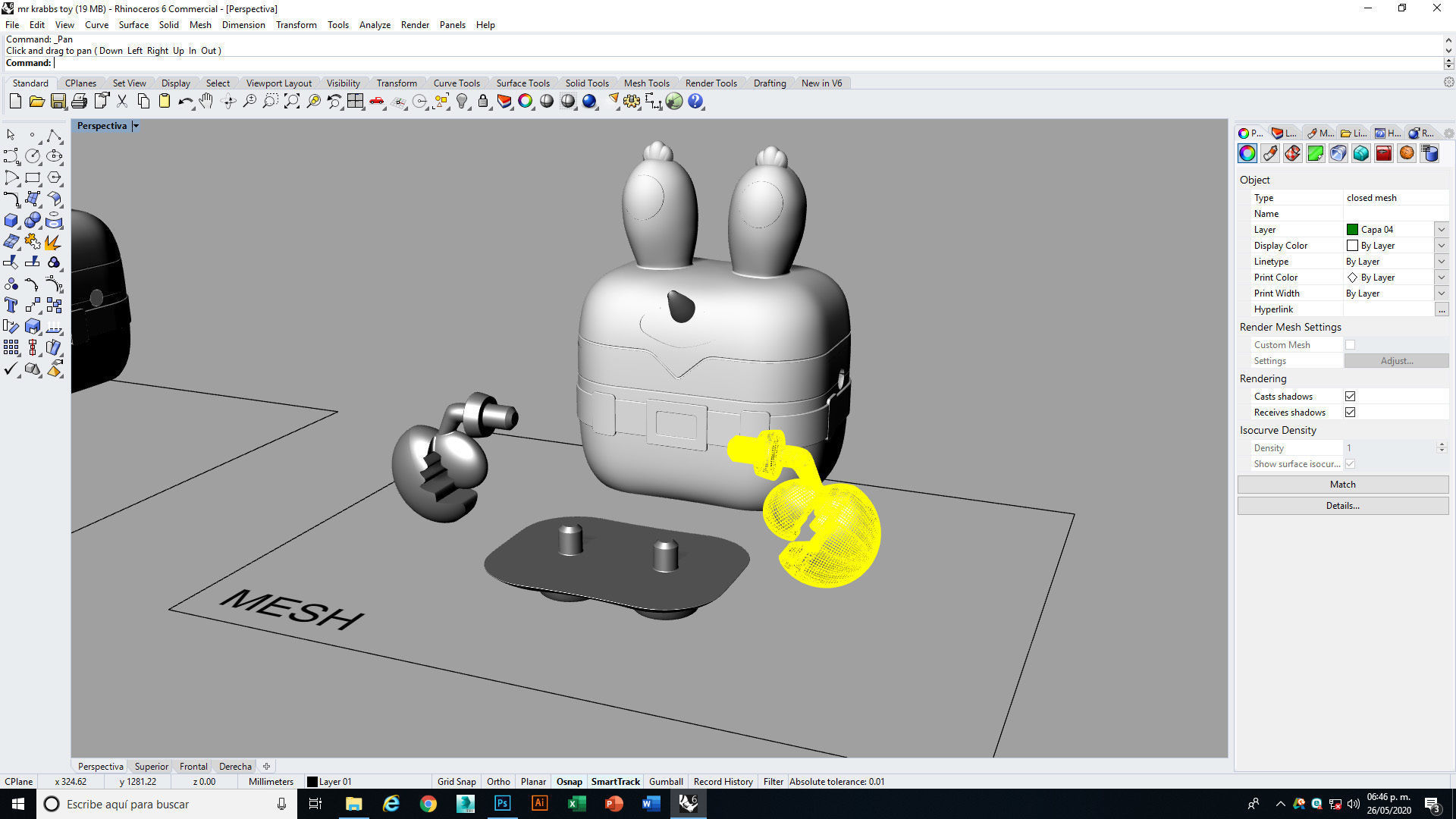
Task: Click the Explode icon in left sidebar
Action: 54,242
